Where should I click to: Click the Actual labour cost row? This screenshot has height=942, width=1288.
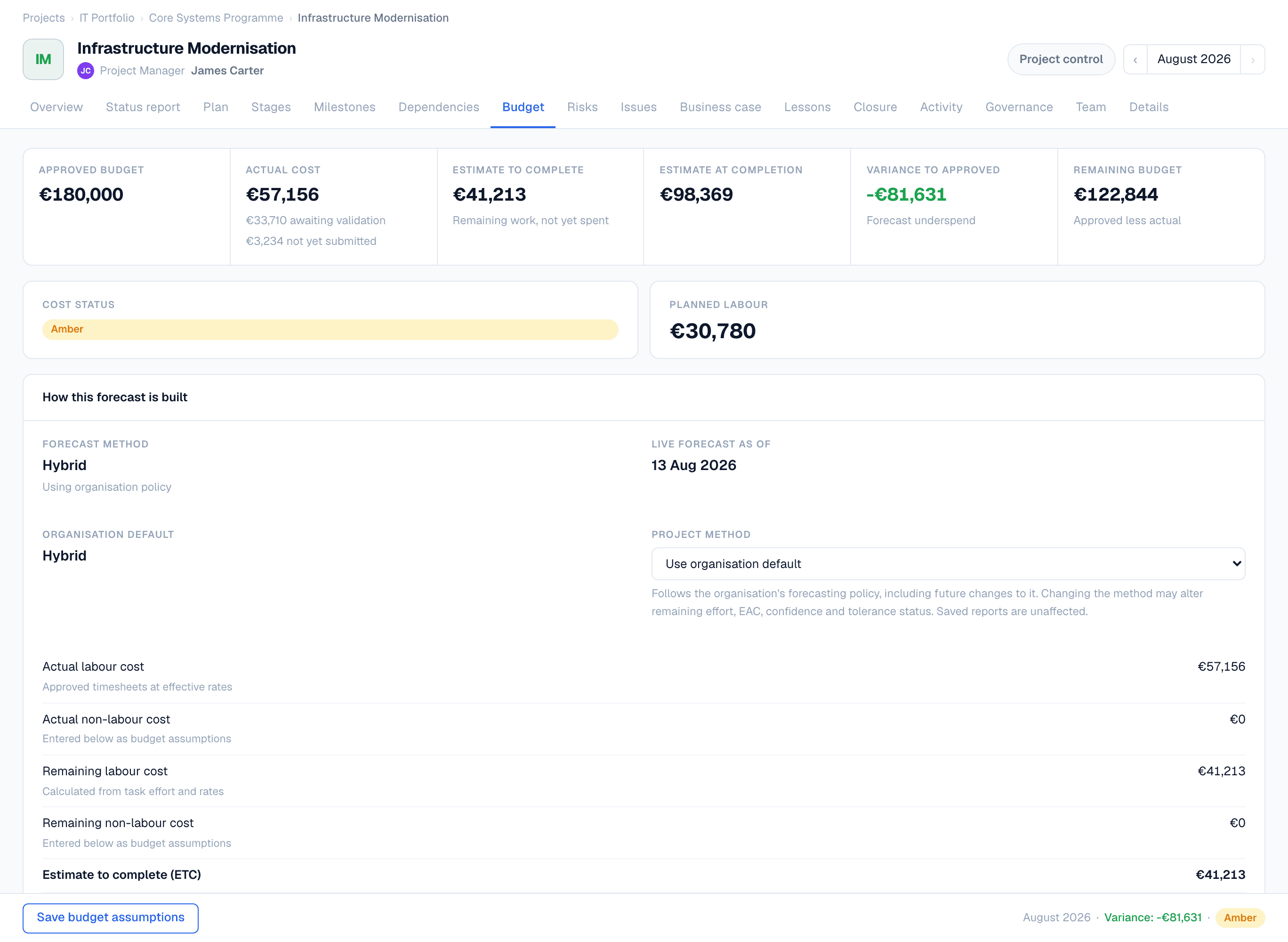(x=644, y=676)
